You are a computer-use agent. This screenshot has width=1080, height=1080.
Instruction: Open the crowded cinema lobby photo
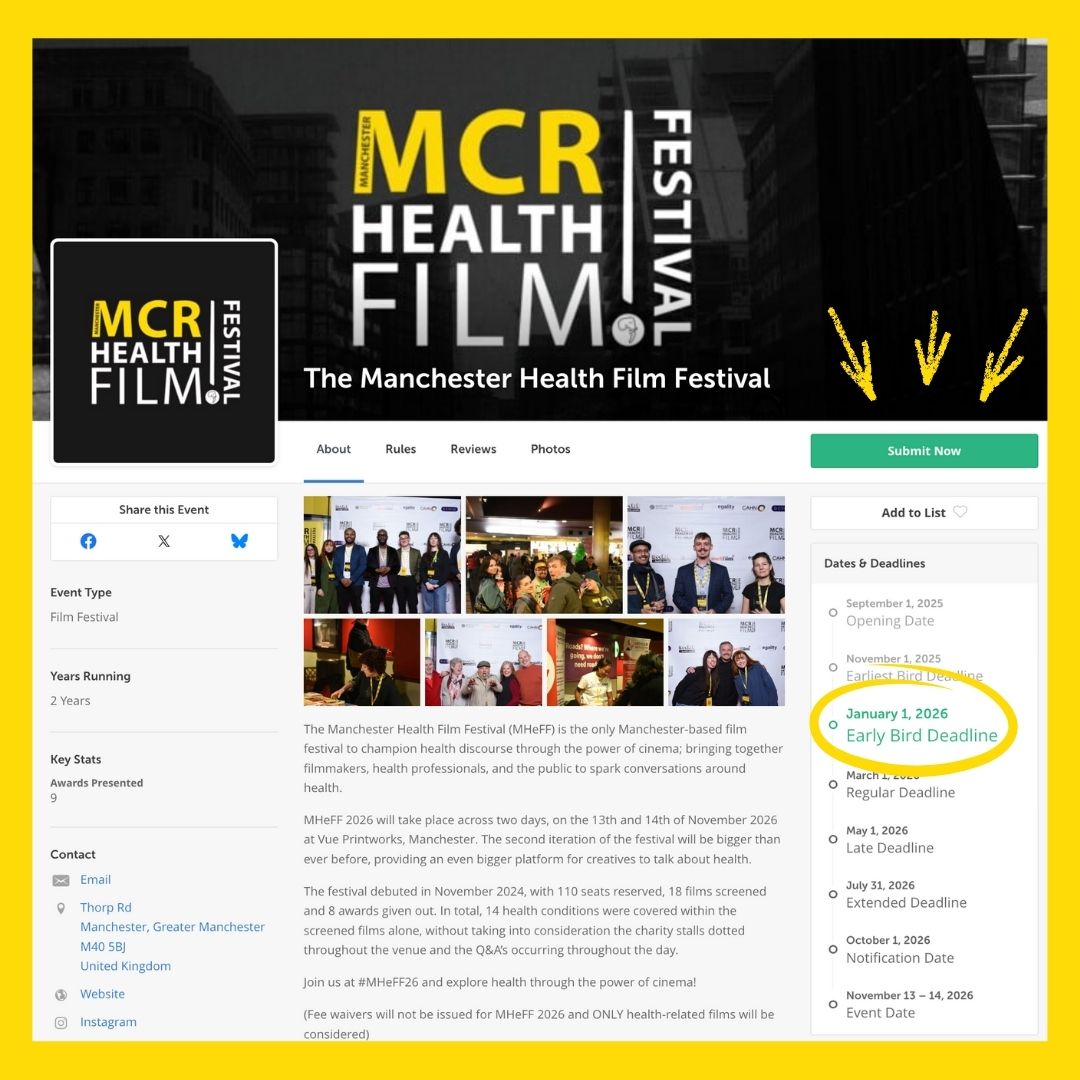tap(544, 554)
